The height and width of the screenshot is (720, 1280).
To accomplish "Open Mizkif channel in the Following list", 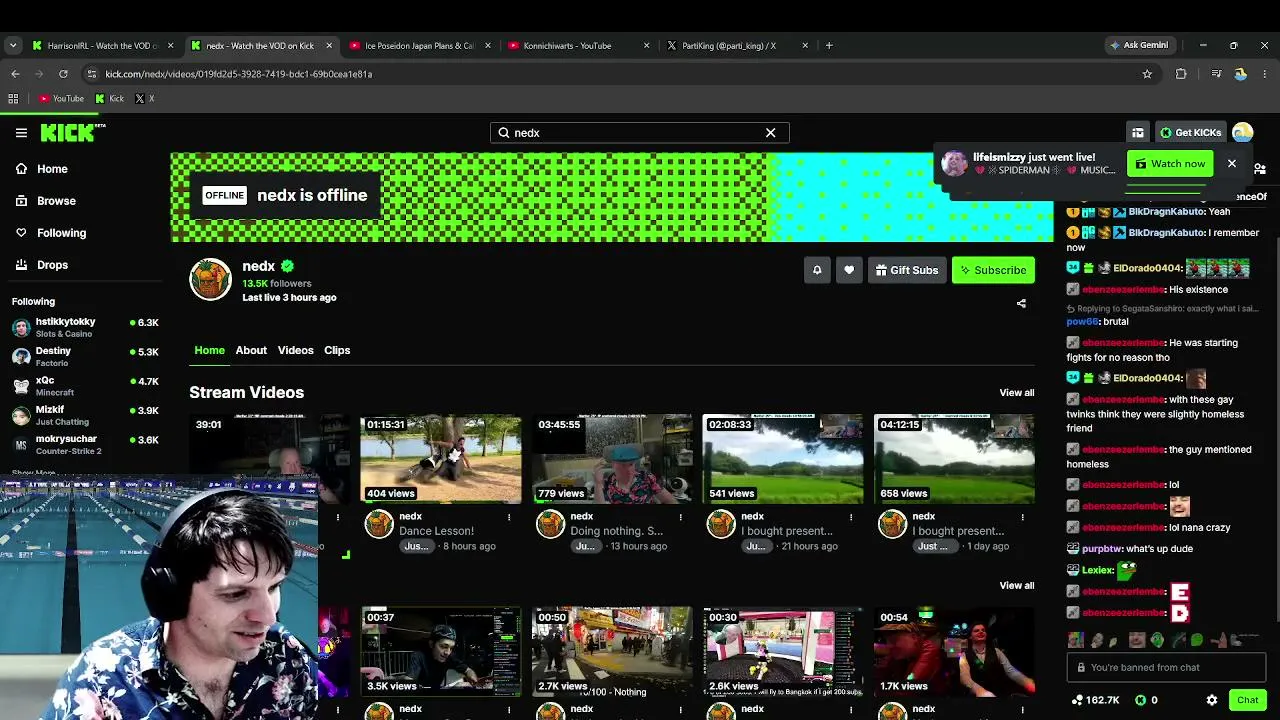I will point(85,415).
